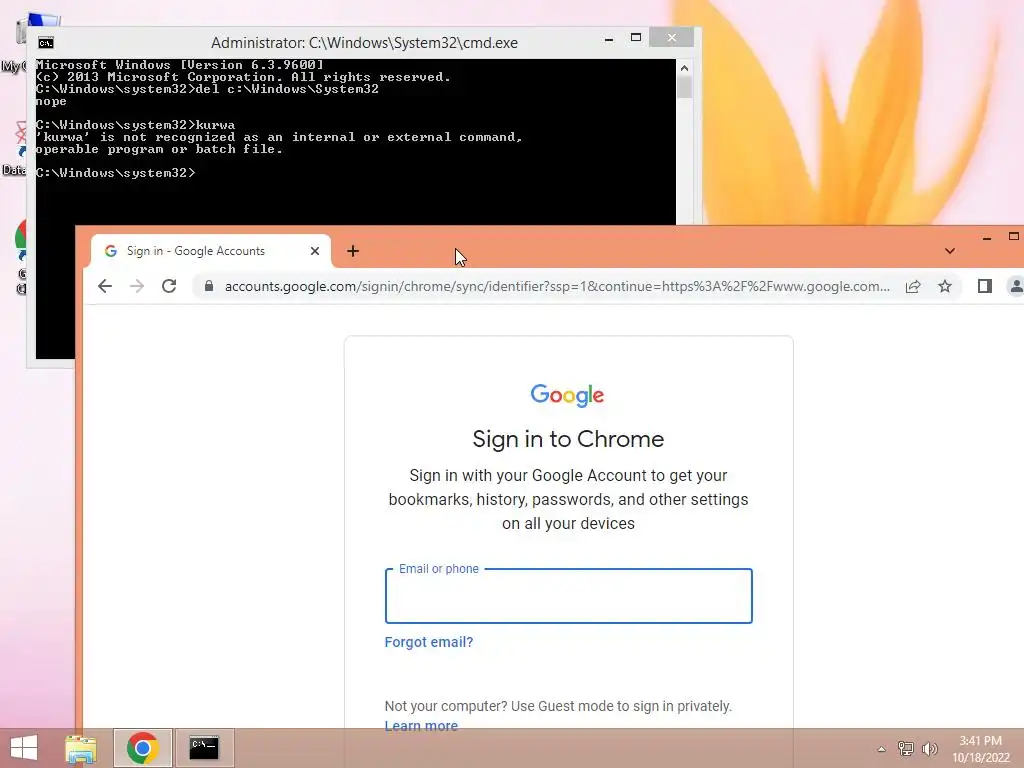Click the last C:\Windows\system32> prompt line
This screenshot has width=1024, height=768.
click(x=116, y=173)
